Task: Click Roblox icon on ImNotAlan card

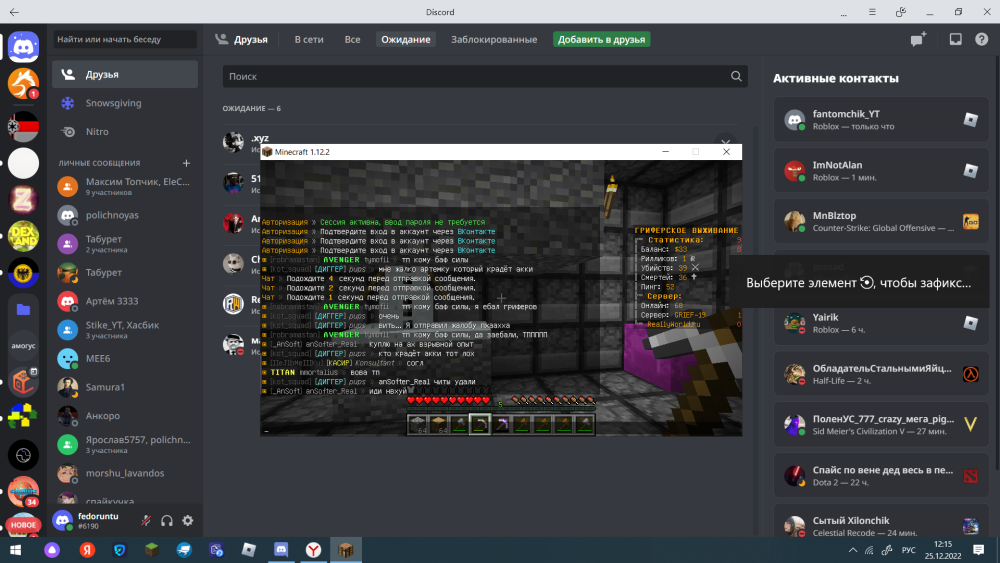Action: (x=971, y=171)
